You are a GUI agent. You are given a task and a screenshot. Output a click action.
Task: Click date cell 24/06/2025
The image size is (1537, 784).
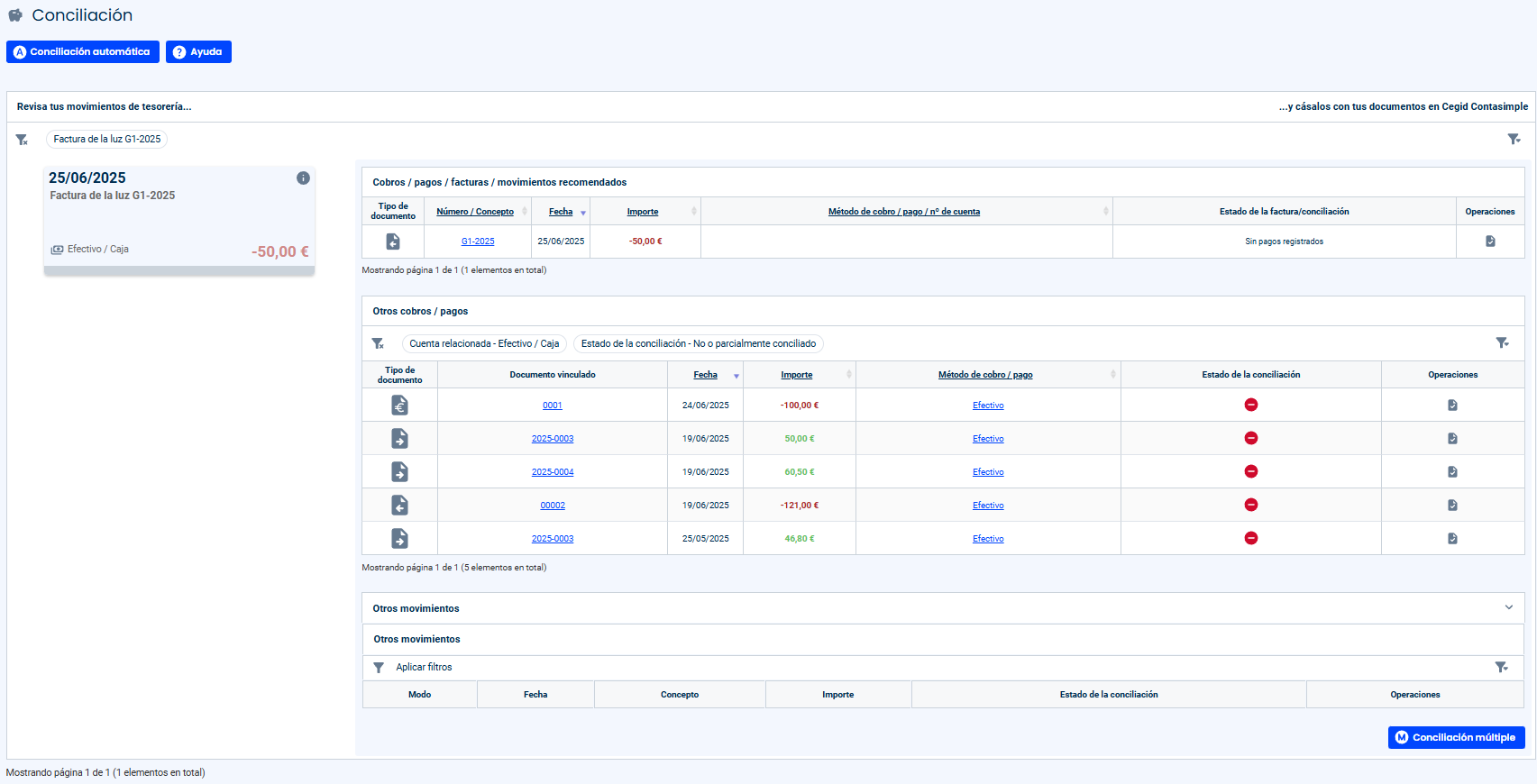coord(706,406)
